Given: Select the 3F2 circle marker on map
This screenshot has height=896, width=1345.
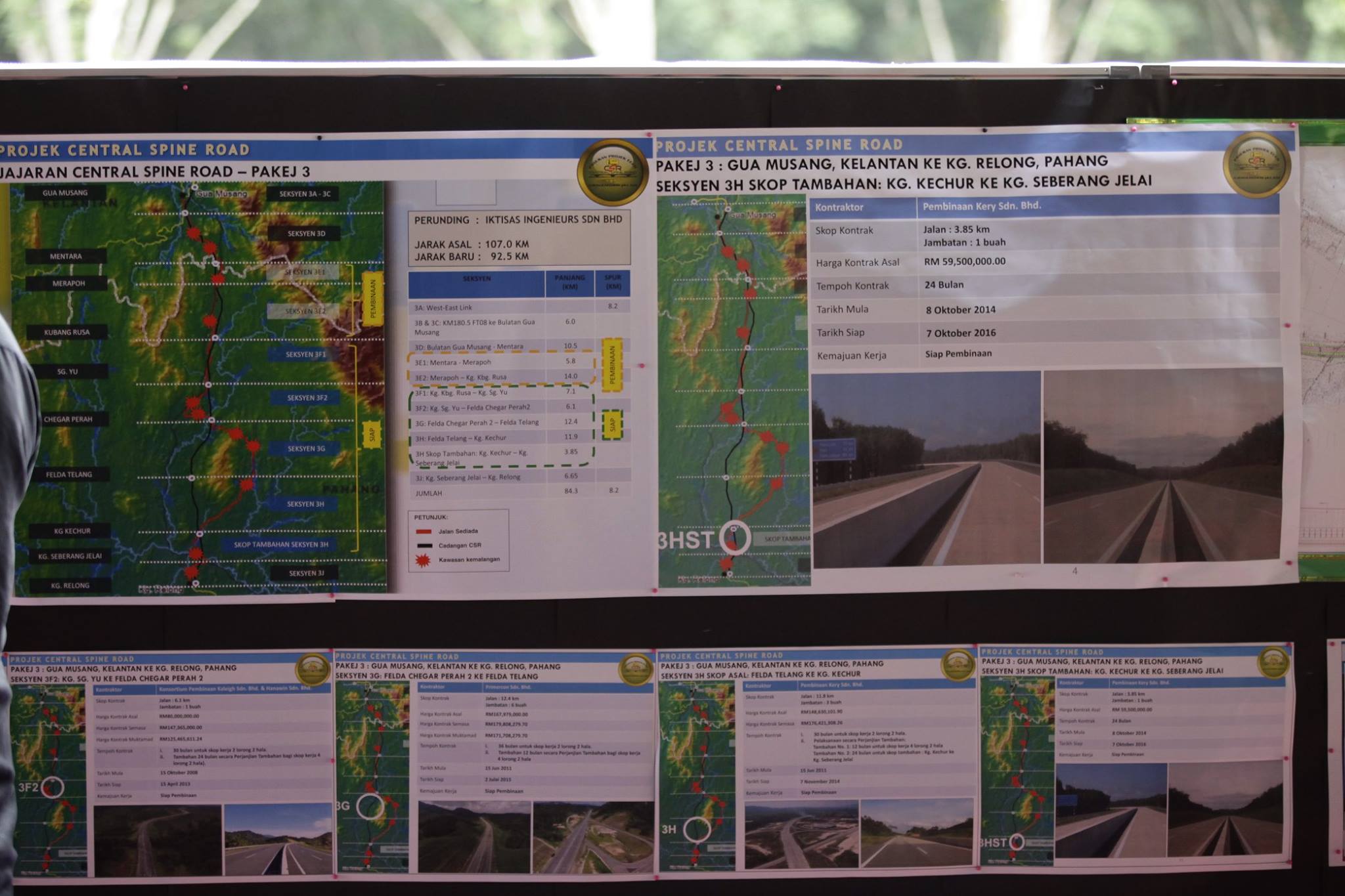Looking at the screenshot, I should click(52, 787).
